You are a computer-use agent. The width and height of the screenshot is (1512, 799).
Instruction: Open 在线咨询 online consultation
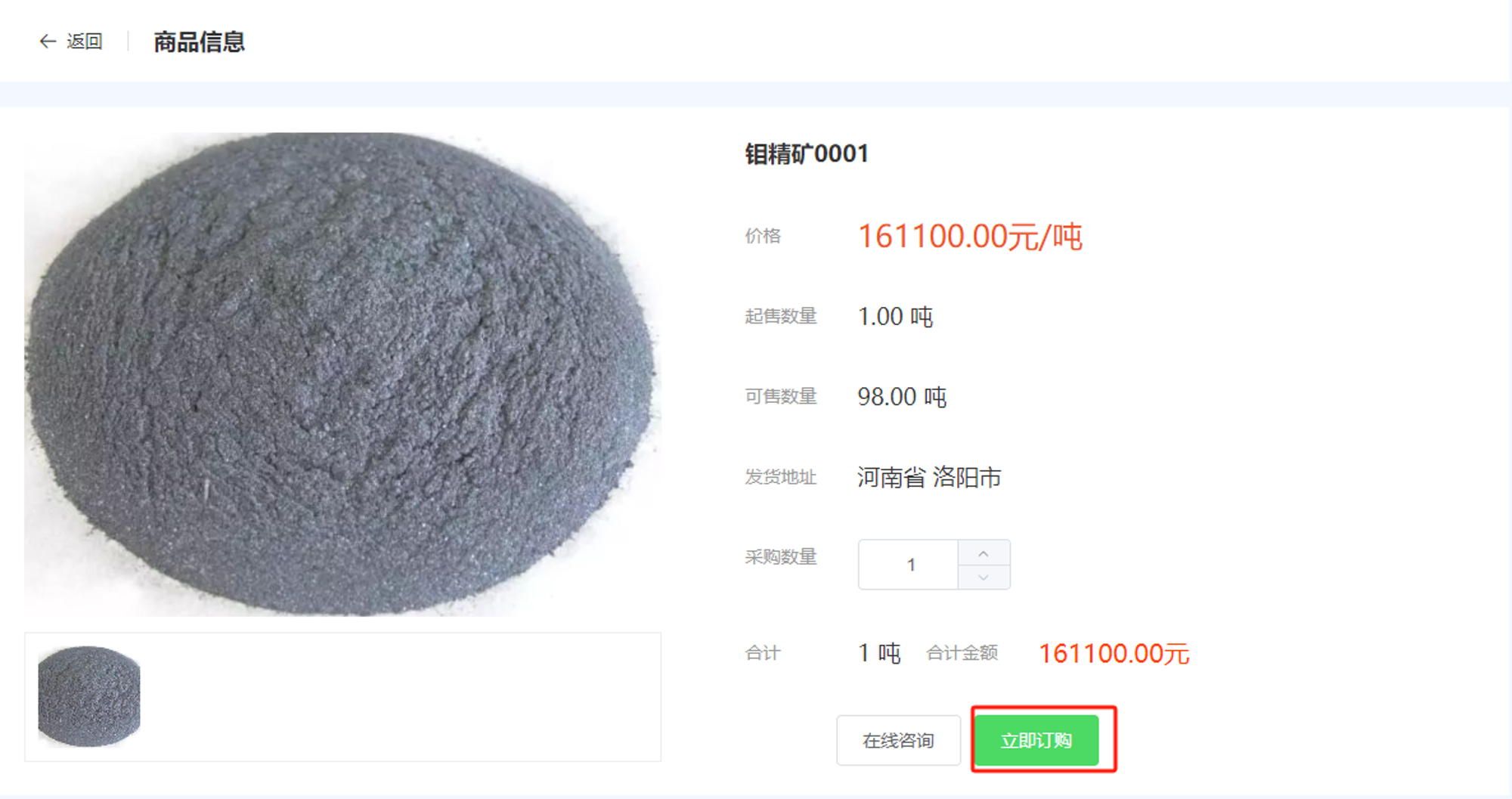tap(898, 740)
